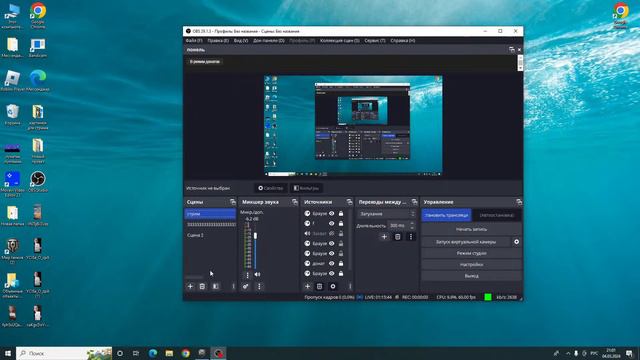Float the Управление dock panel
Image resolution: width=640 pixels, height=360 pixels.
pos(519,202)
